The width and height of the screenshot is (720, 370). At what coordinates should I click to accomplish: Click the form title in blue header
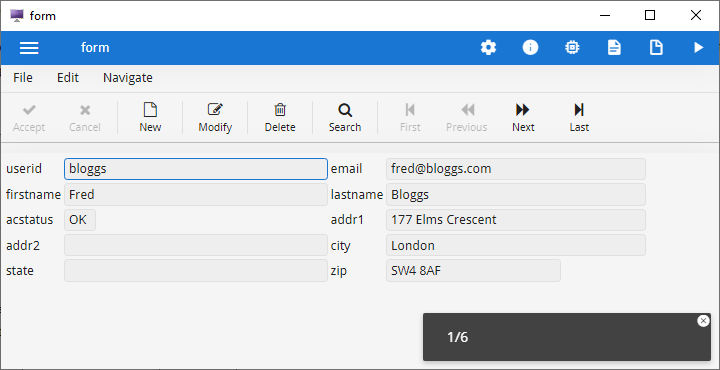point(95,48)
